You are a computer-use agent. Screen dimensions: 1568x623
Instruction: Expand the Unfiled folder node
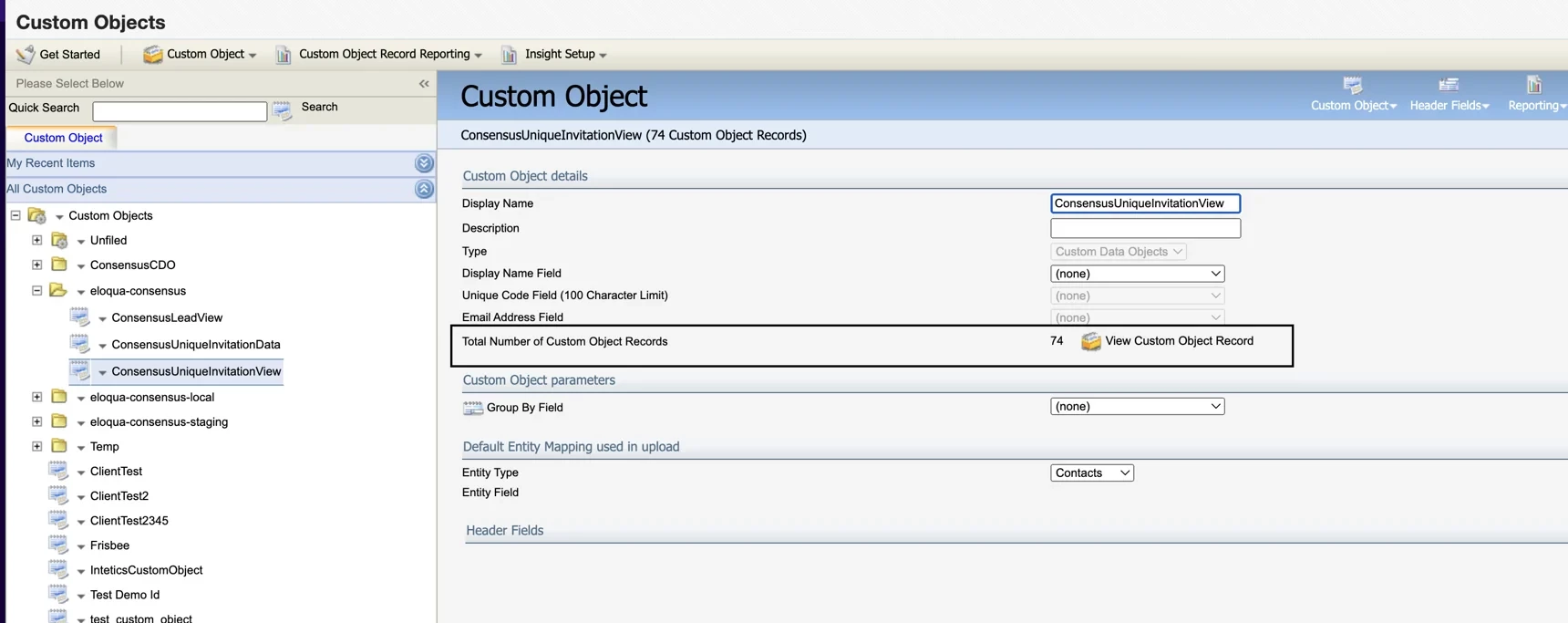coord(37,241)
